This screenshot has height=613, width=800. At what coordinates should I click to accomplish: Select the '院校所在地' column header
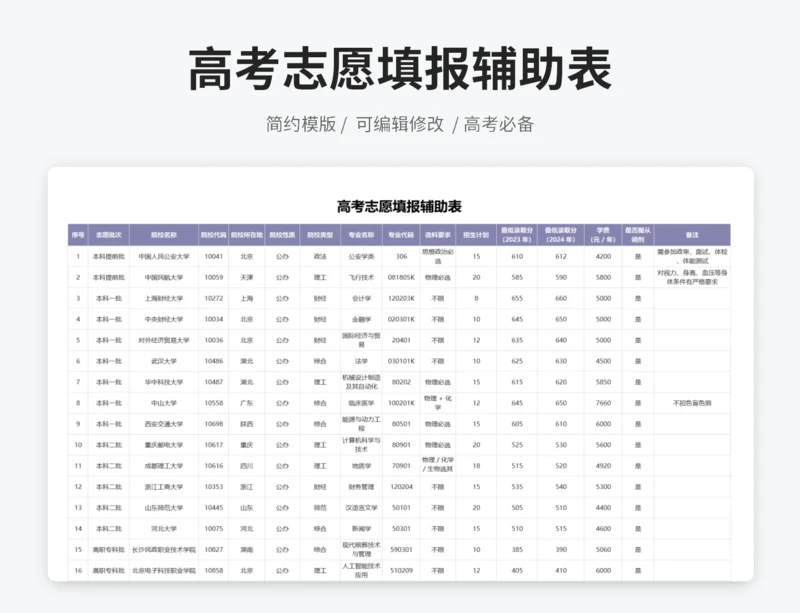pos(247,235)
